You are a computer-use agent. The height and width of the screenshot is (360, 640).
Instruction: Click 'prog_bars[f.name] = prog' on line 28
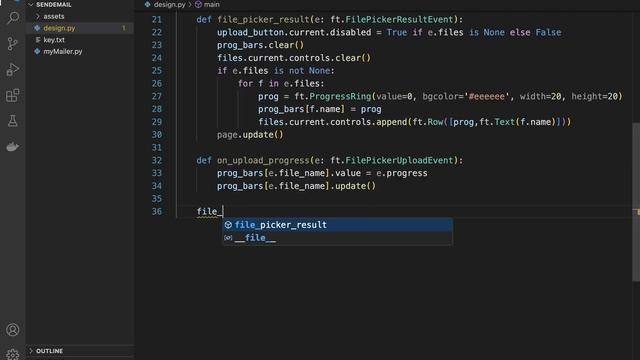(x=320, y=109)
